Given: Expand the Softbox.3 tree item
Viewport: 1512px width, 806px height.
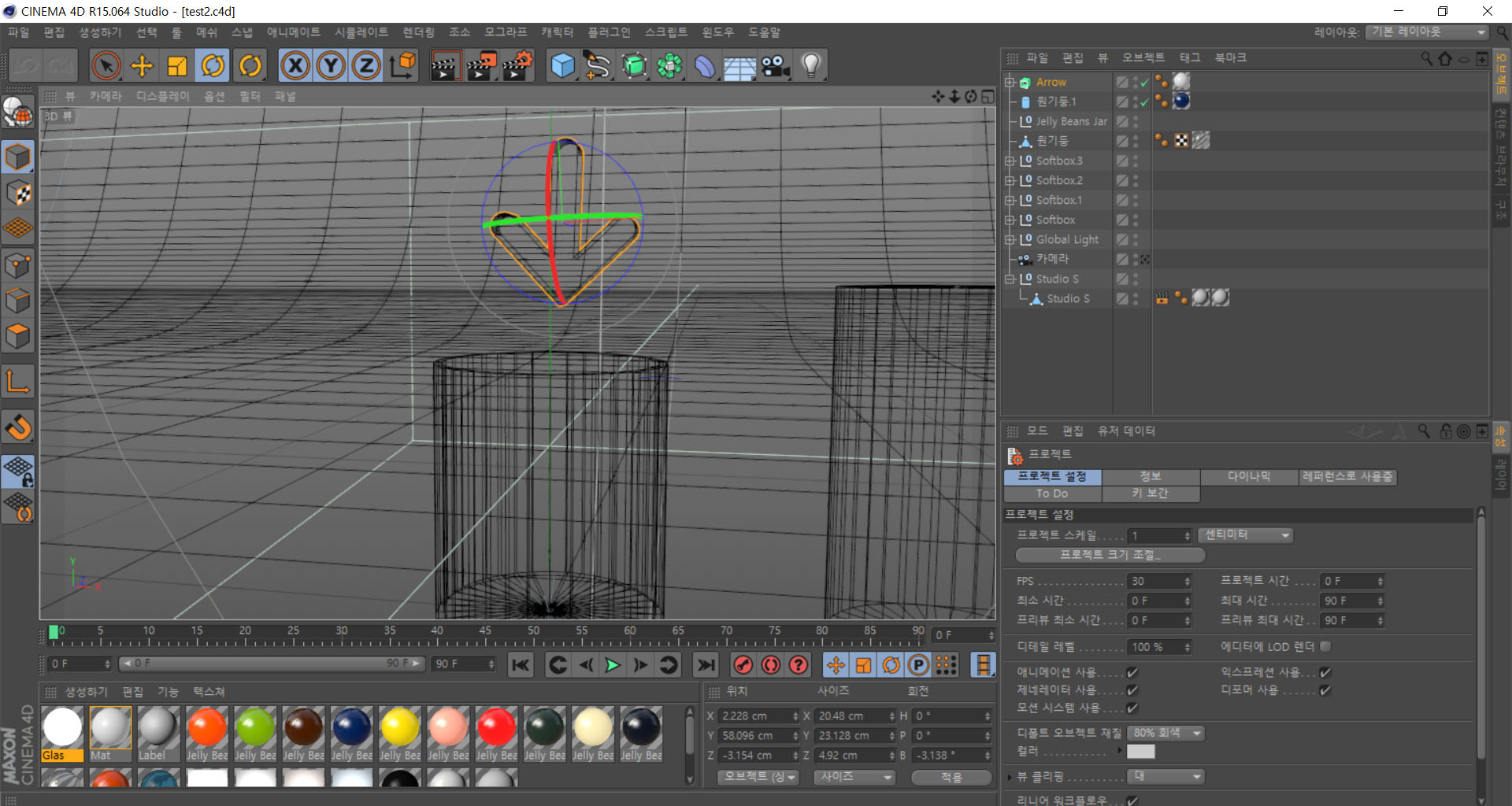Looking at the screenshot, I should click(1010, 161).
